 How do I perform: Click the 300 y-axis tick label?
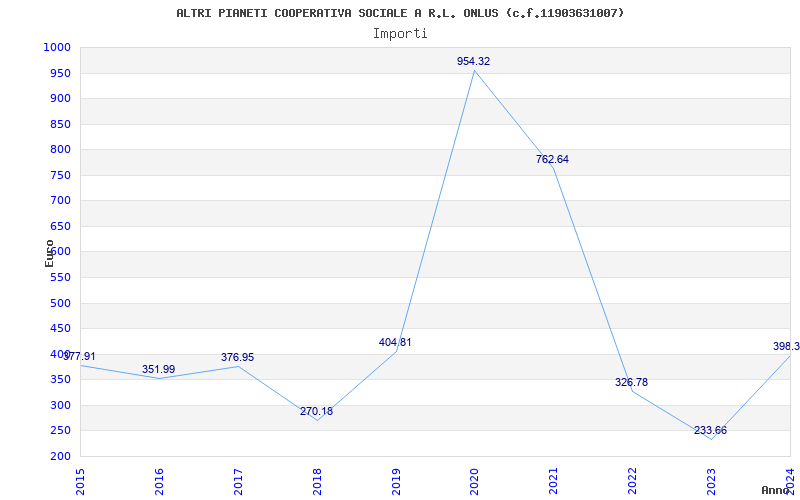(x=60, y=405)
